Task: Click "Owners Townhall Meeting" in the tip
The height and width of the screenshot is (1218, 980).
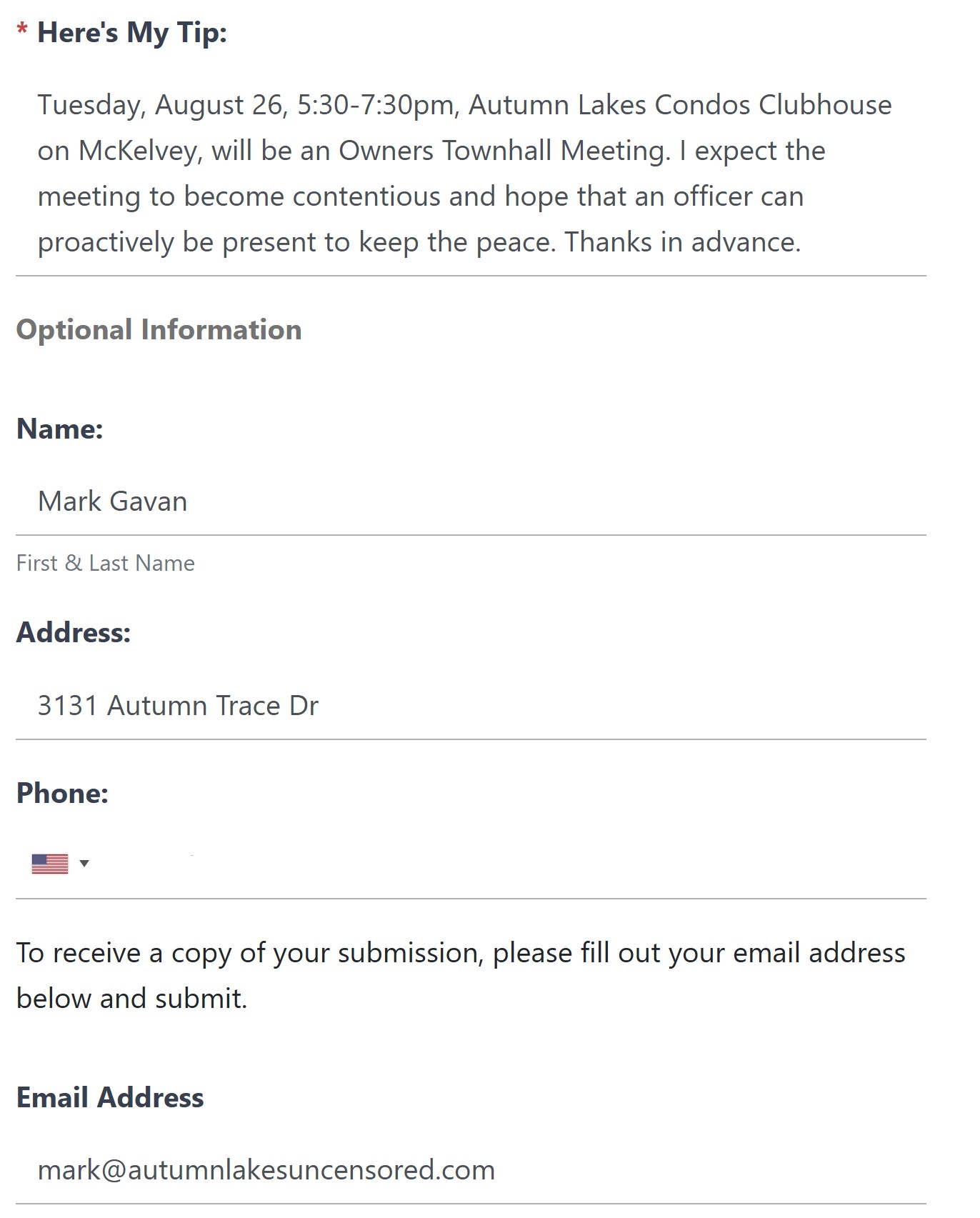Action: (504, 151)
